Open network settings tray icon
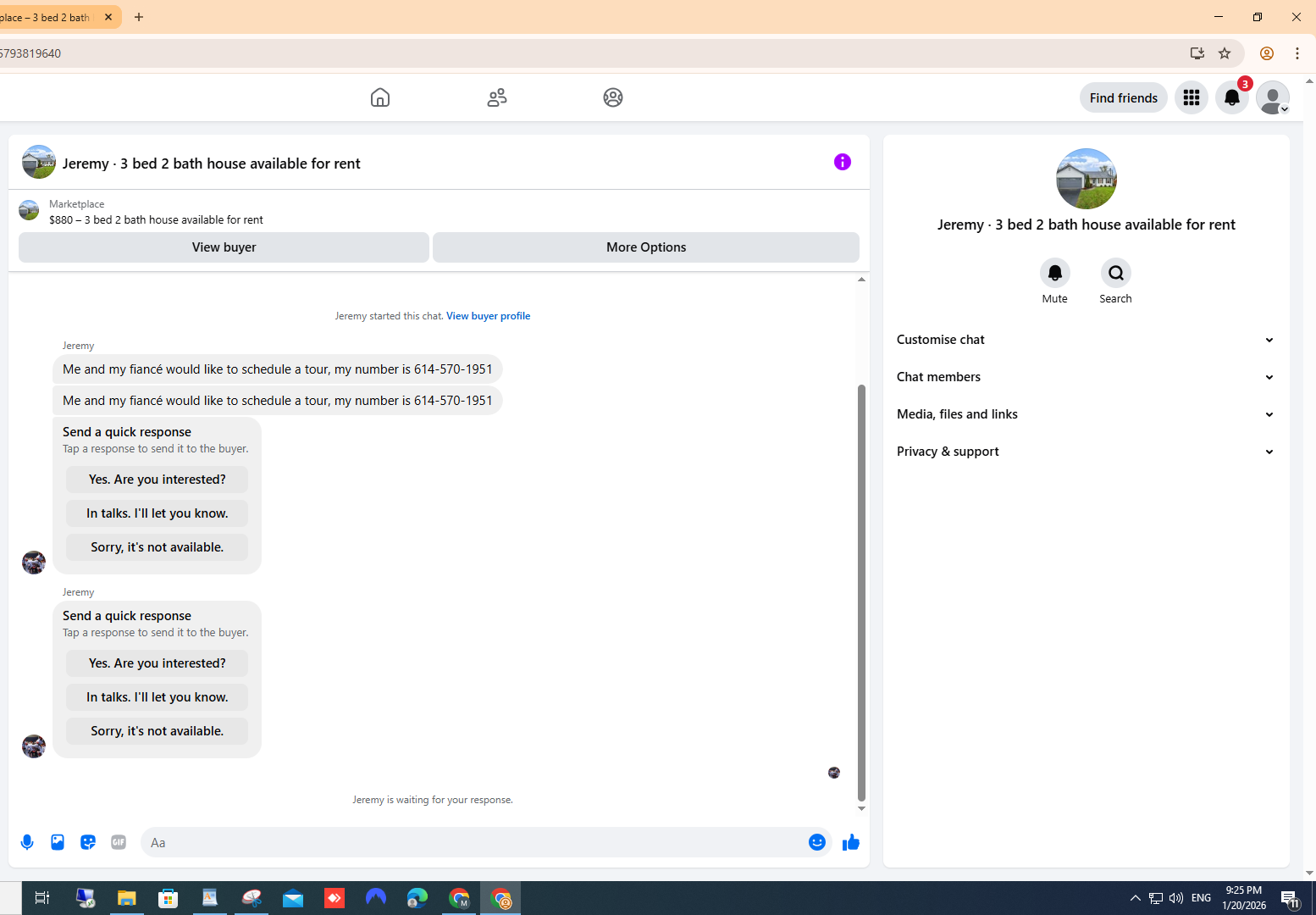 point(1156,898)
